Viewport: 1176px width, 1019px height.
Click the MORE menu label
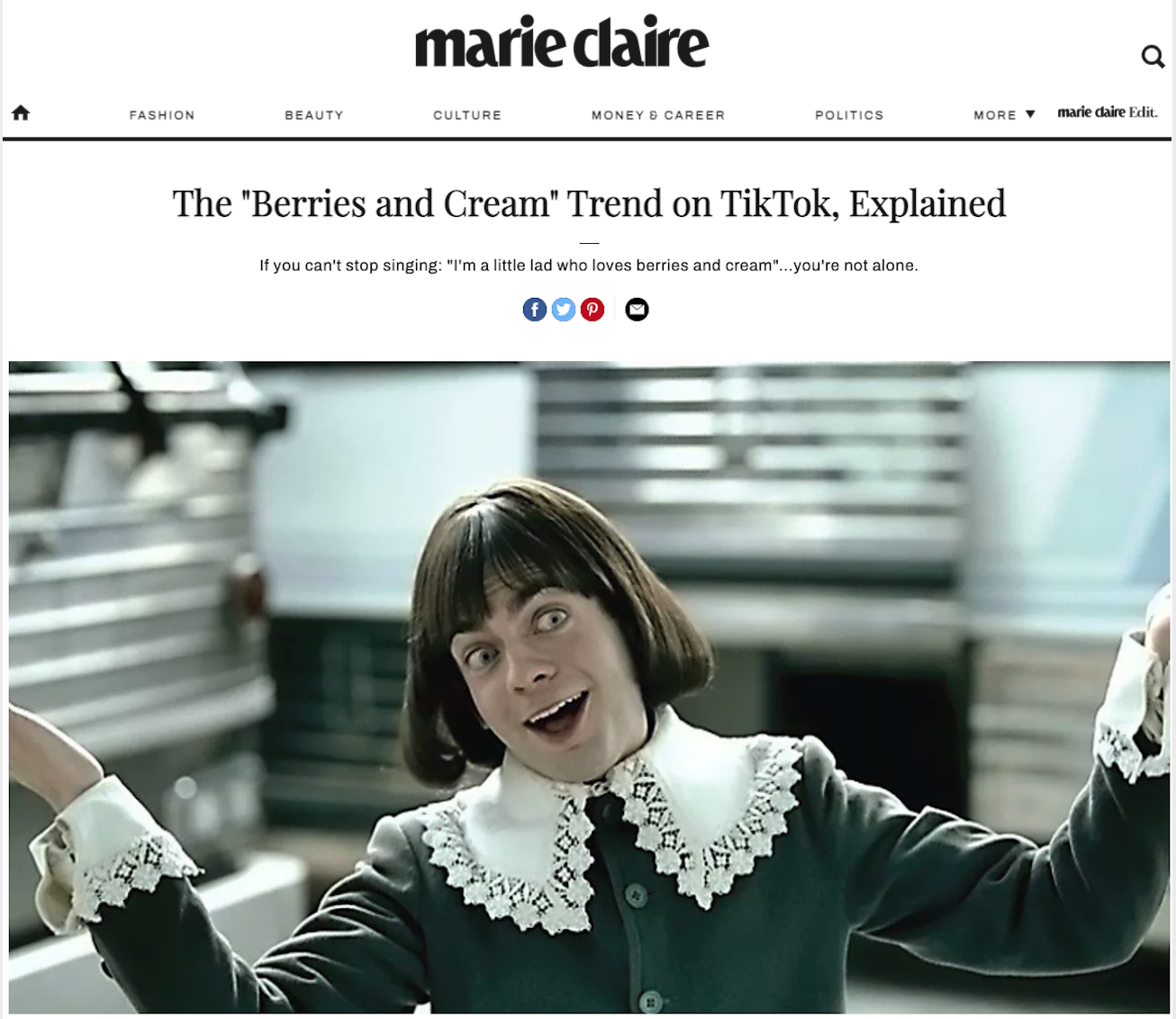(x=995, y=115)
